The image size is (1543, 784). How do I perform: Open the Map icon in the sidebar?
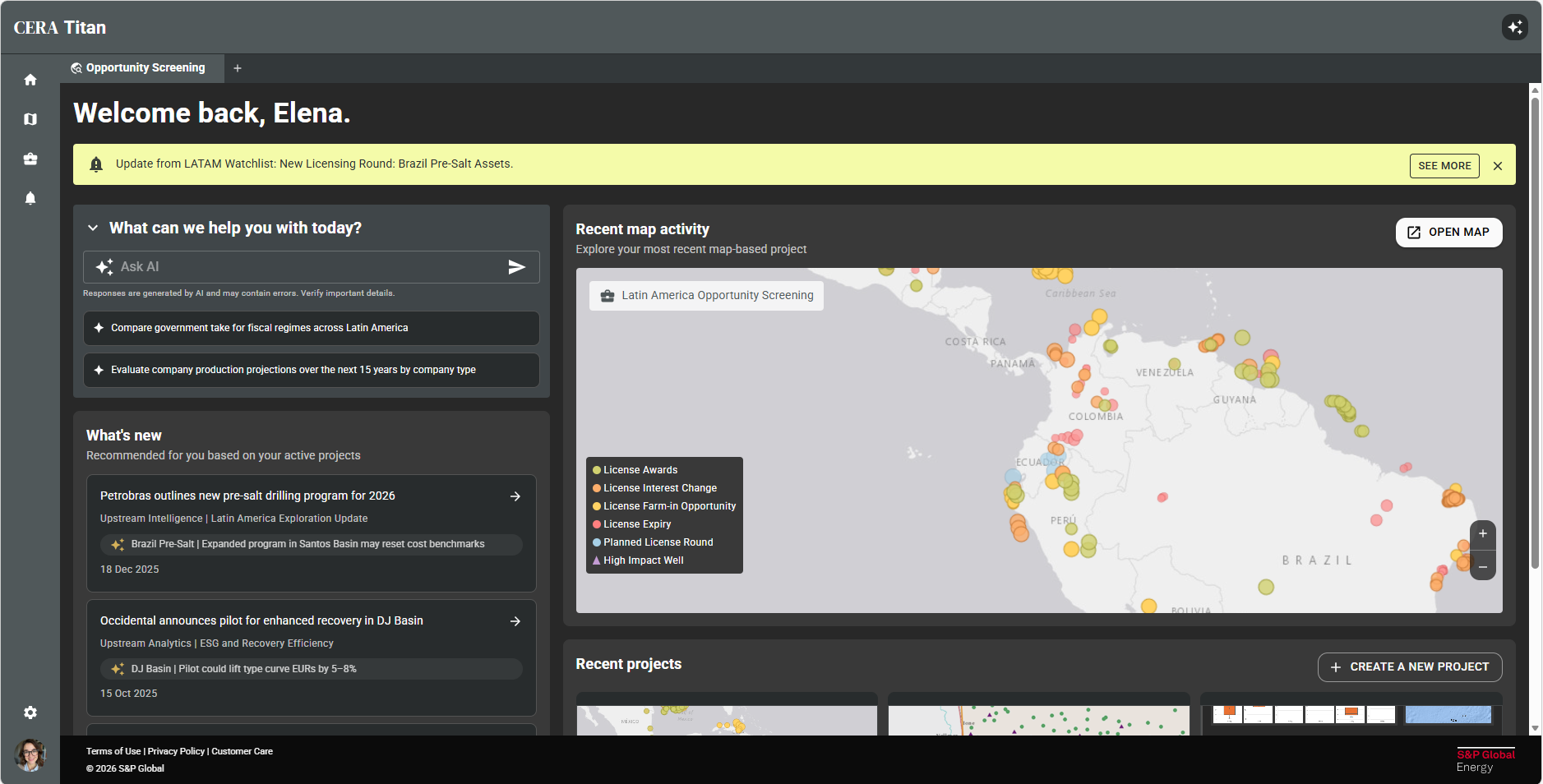click(x=30, y=119)
